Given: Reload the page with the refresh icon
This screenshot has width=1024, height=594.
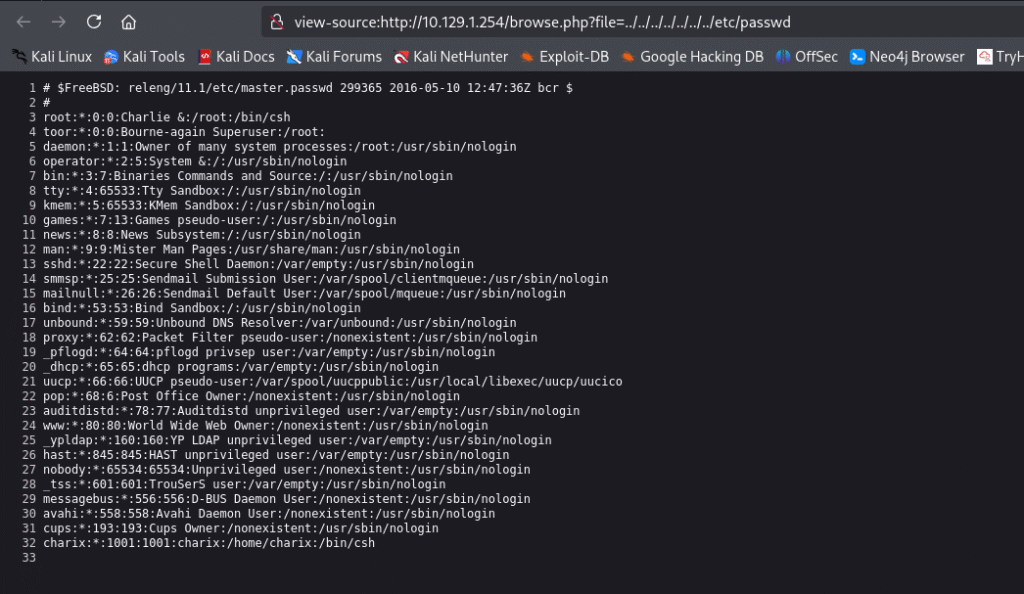Looking at the screenshot, I should (x=94, y=22).
